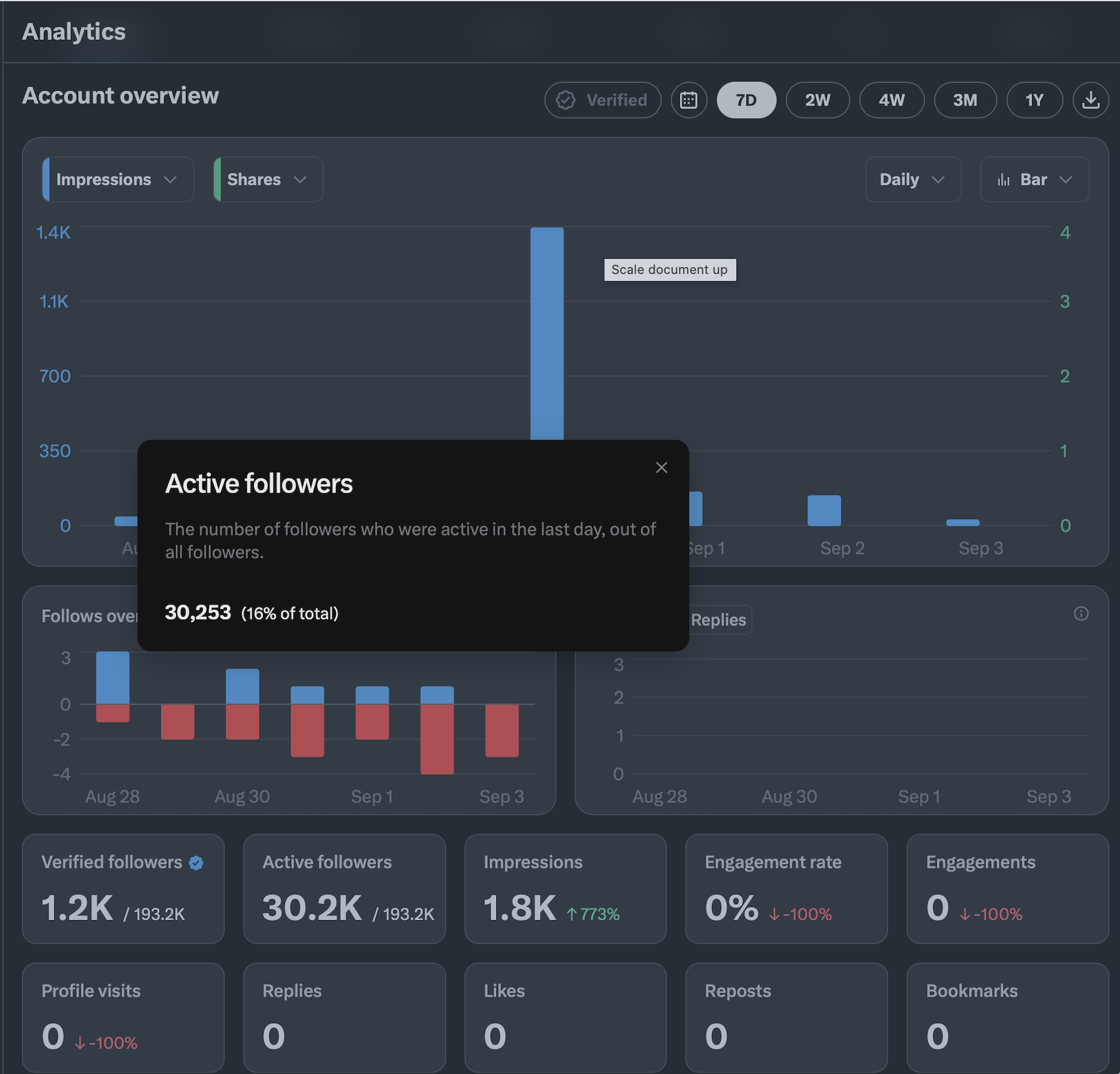
Task: Expand the Impressions metric dropdown
Action: pyautogui.click(x=118, y=179)
